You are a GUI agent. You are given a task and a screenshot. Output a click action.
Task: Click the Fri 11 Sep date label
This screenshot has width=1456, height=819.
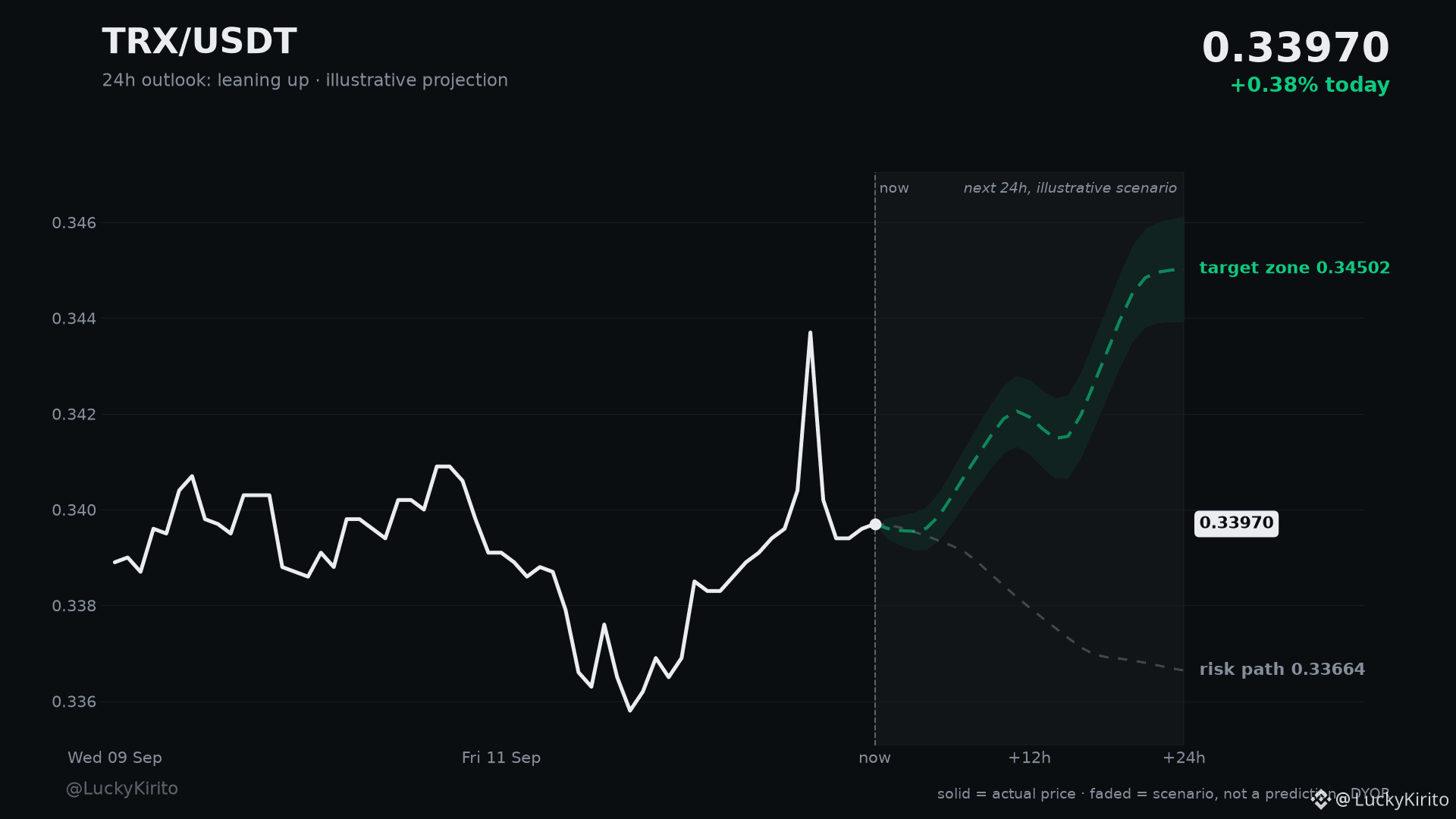coord(501,758)
